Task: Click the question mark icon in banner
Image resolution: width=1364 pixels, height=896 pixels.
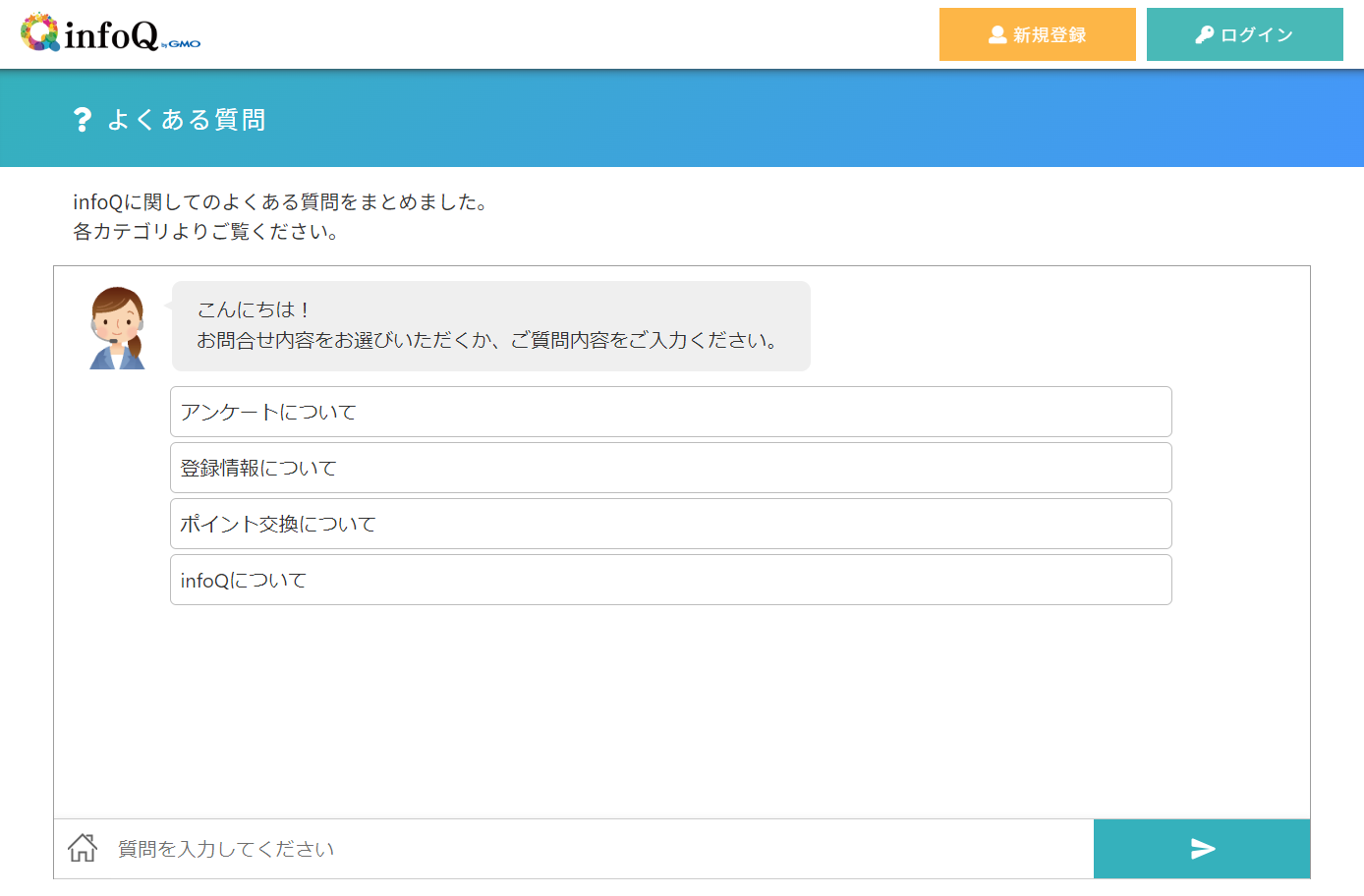Action: click(x=83, y=120)
